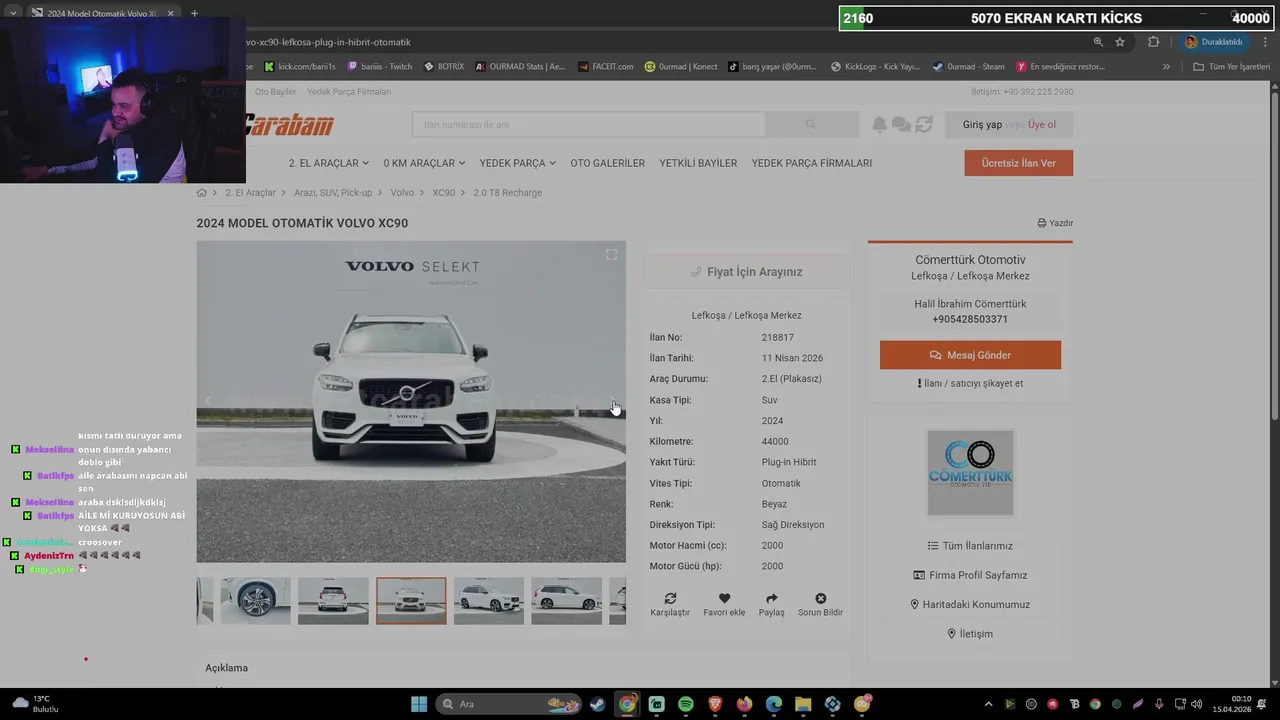
Task: Click the listing number search field
Action: (588, 124)
